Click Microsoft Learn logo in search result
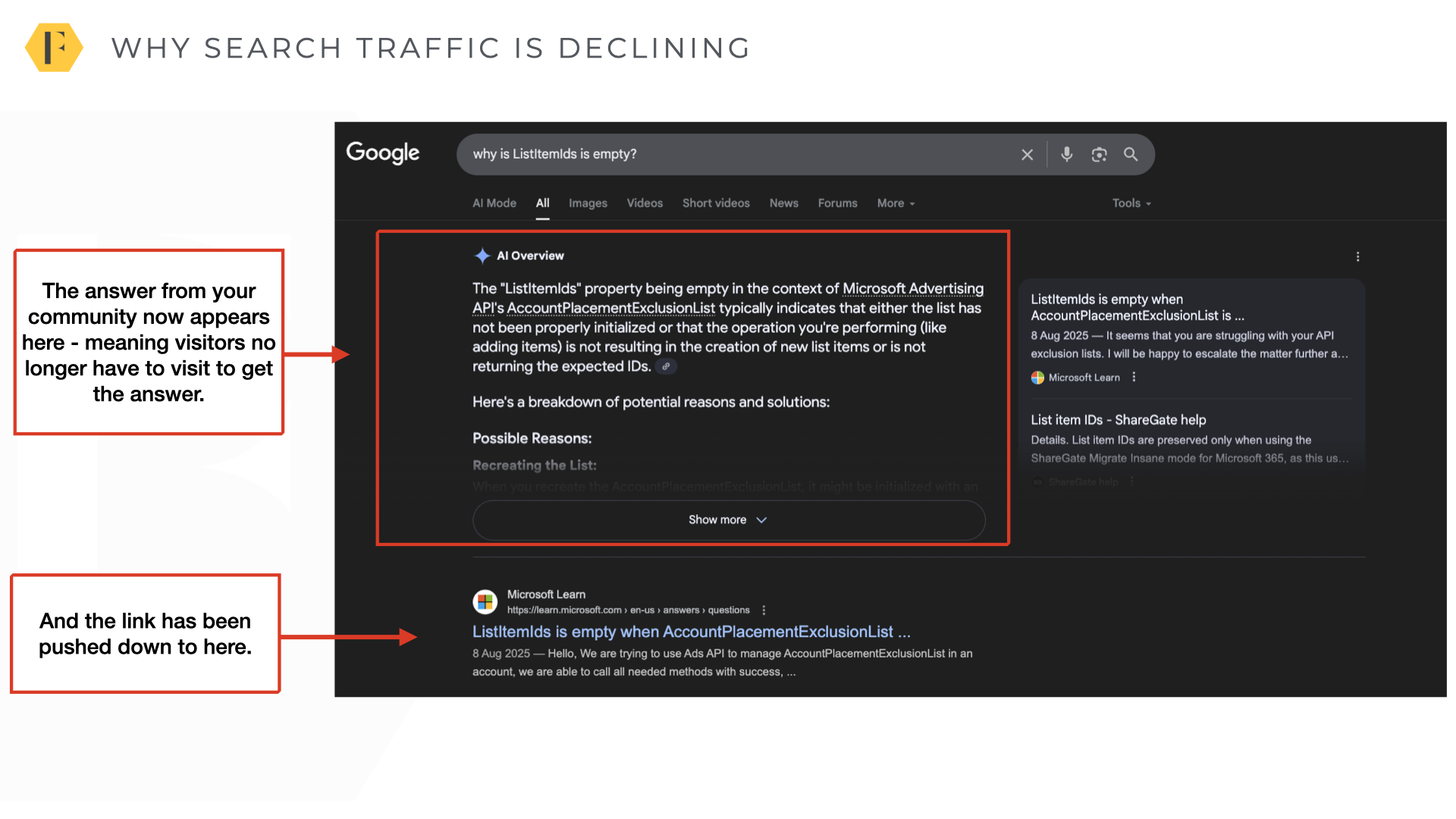This screenshot has width=1456, height=819. click(485, 602)
